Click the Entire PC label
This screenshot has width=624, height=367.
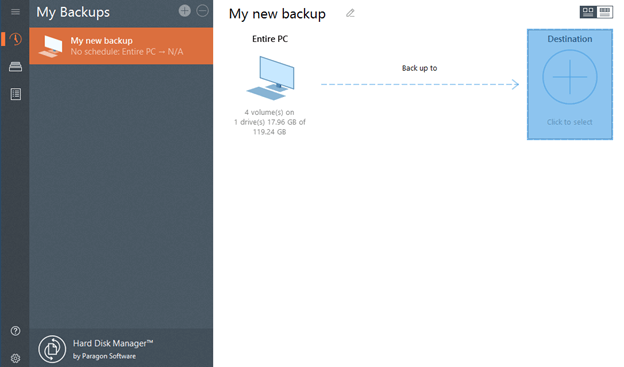coord(270,39)
